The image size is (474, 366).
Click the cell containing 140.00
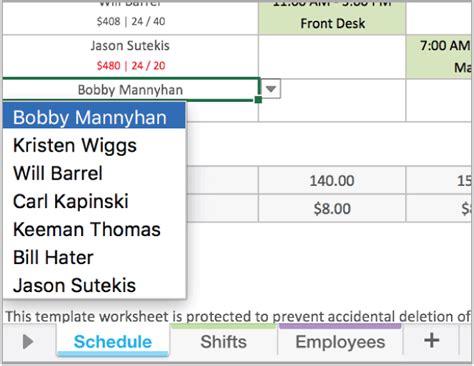click(x=332, y=181)
